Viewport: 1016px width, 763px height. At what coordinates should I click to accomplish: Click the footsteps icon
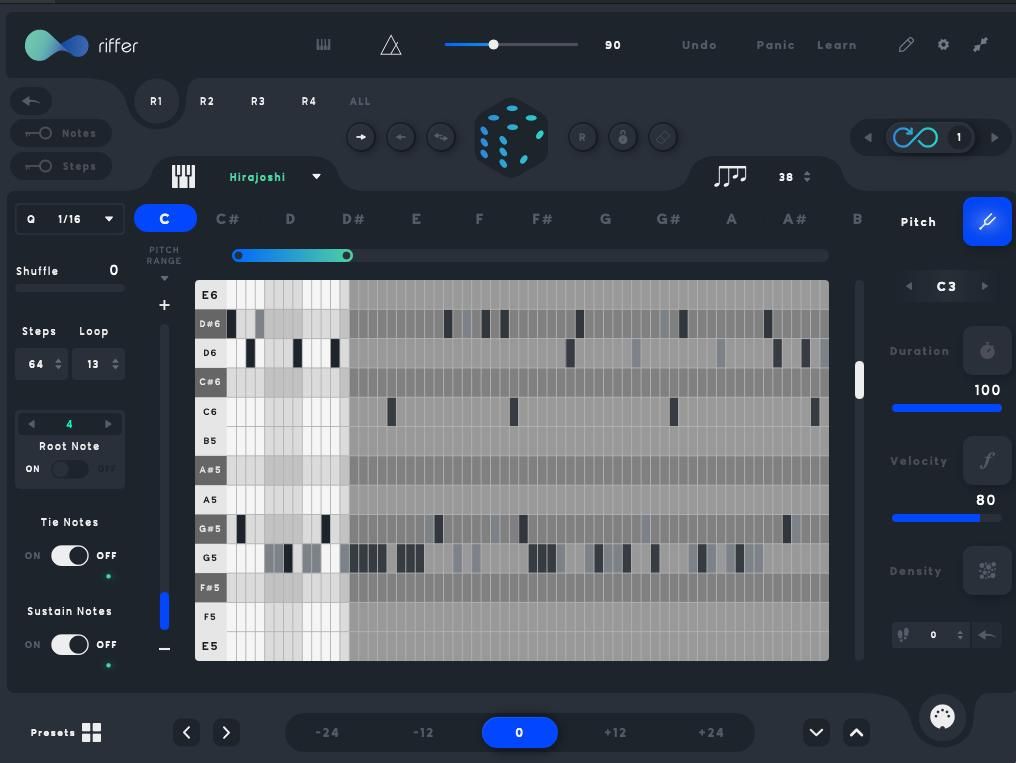click(x=903, y=635)
